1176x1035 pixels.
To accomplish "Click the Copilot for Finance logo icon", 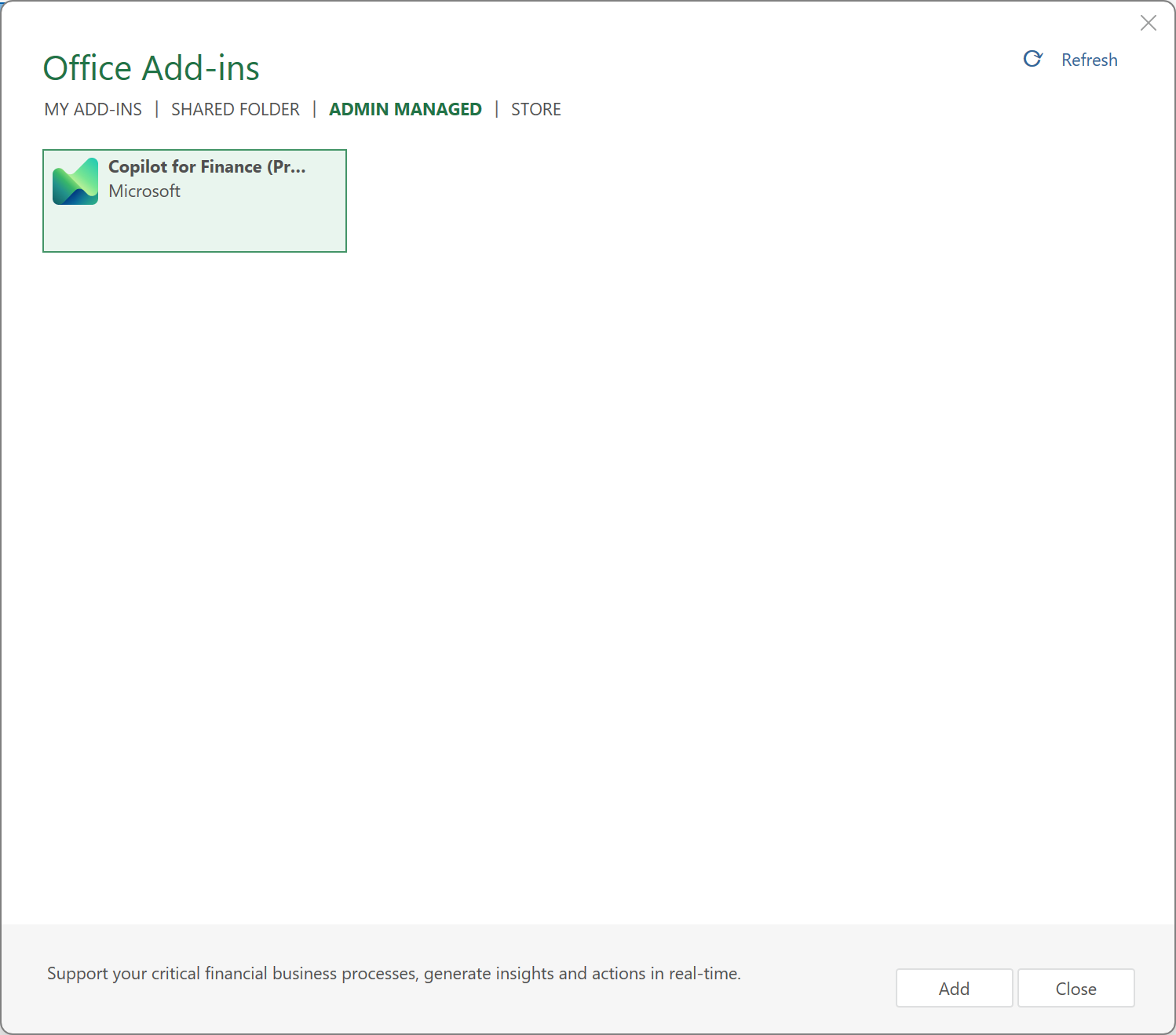I will tap(75, 181).
